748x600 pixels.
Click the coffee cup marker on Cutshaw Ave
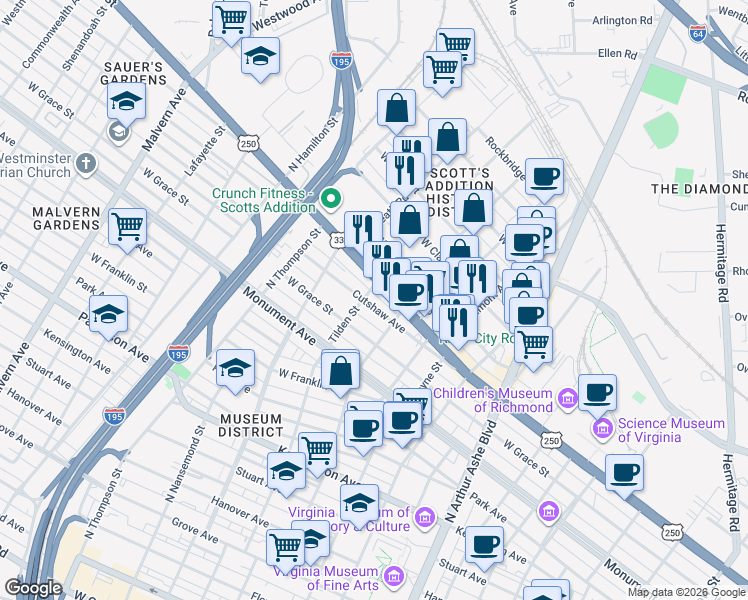click(x=408, y=294)
